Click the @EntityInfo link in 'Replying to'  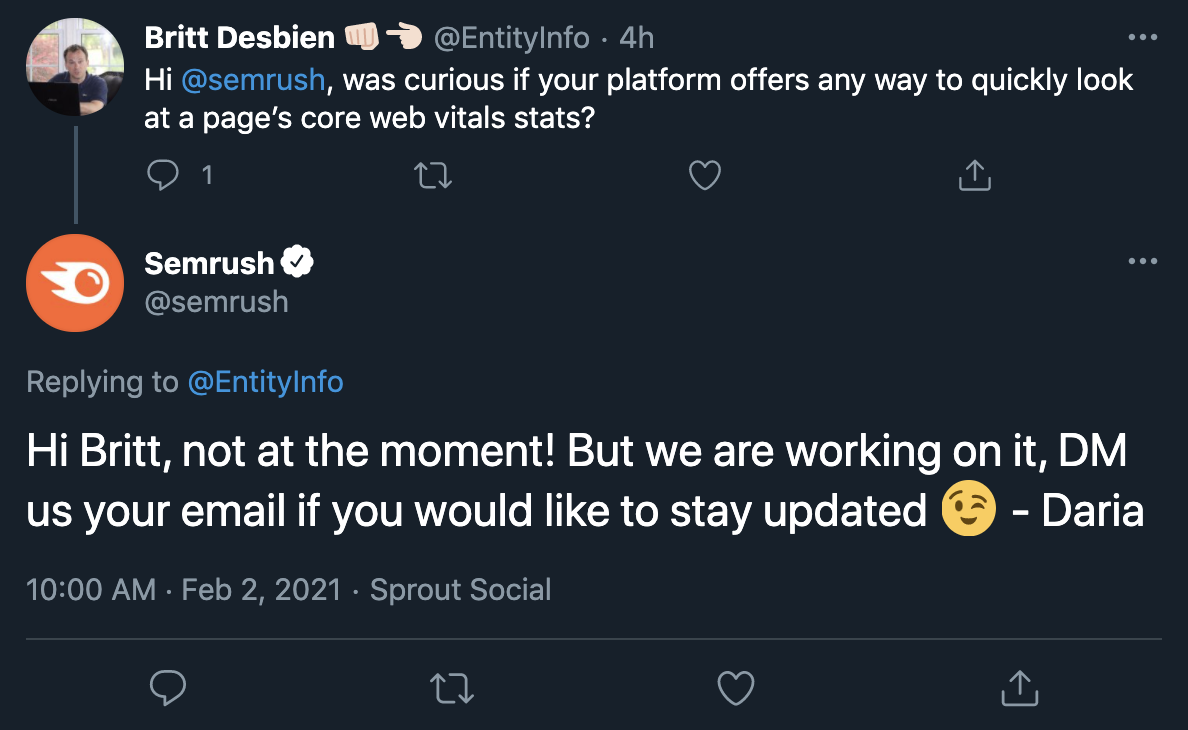(x=266, y=382)
